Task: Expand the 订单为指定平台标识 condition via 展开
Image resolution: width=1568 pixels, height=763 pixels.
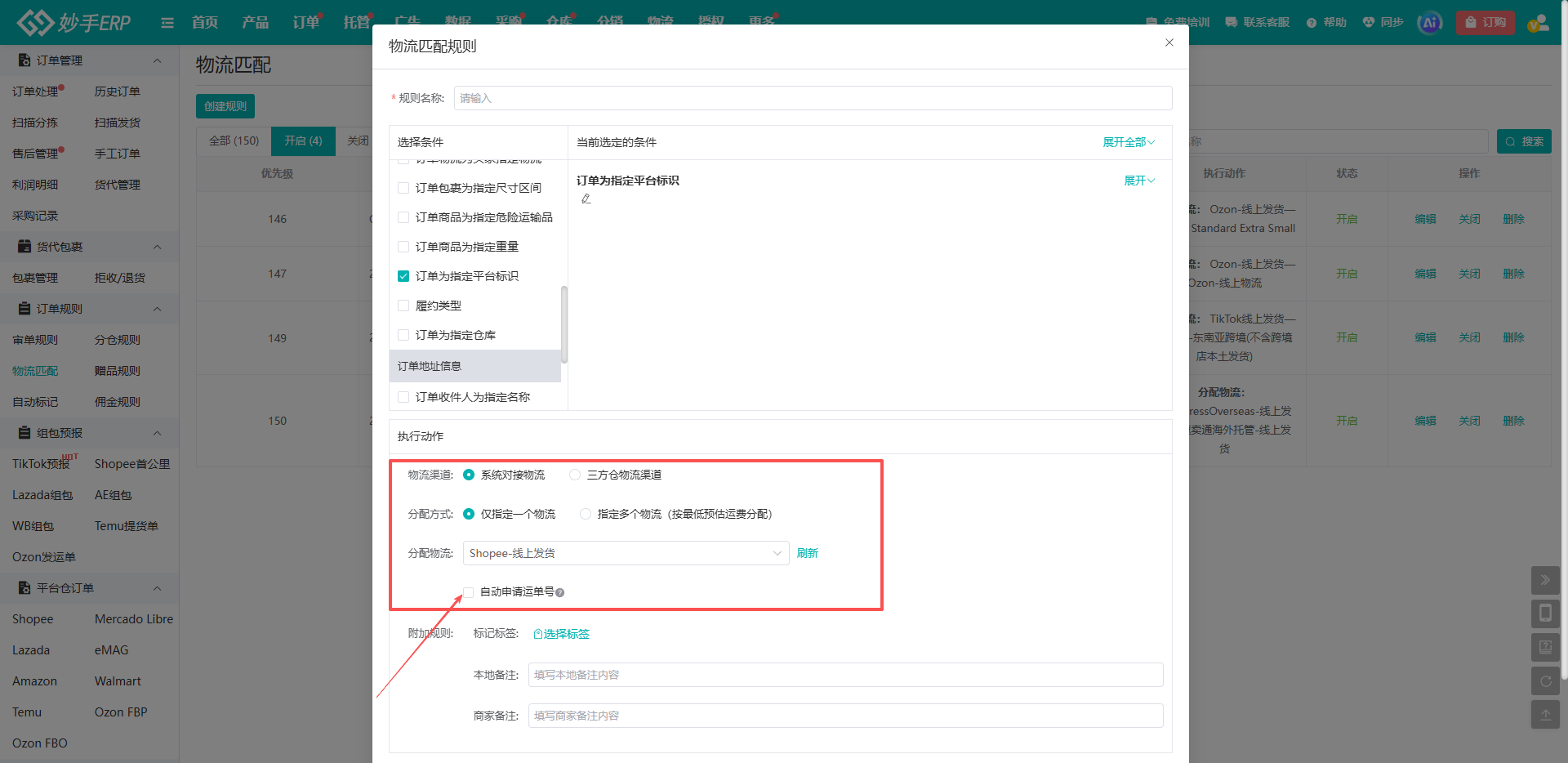Action: 1139,181
